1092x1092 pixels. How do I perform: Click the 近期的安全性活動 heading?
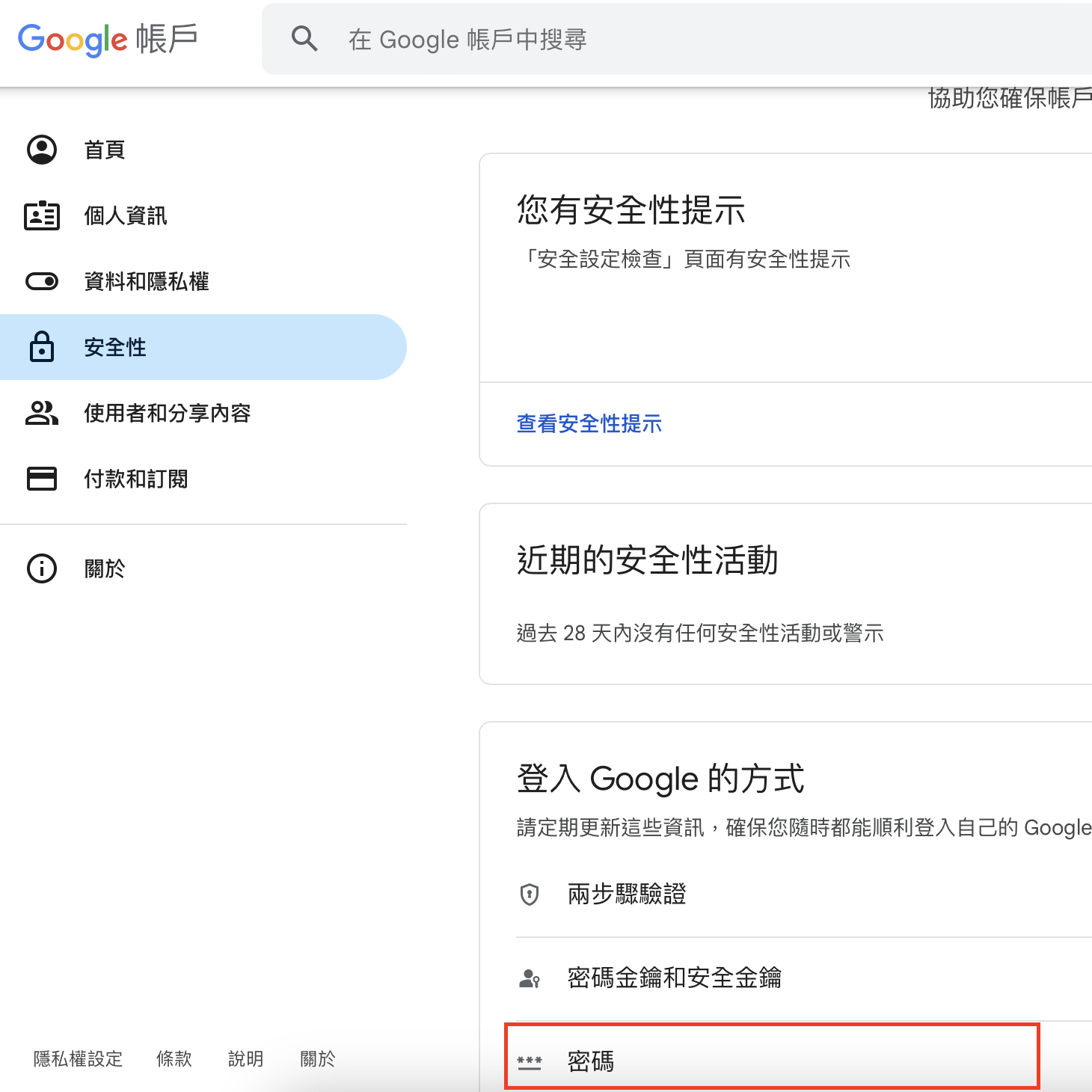coord(648,560)
